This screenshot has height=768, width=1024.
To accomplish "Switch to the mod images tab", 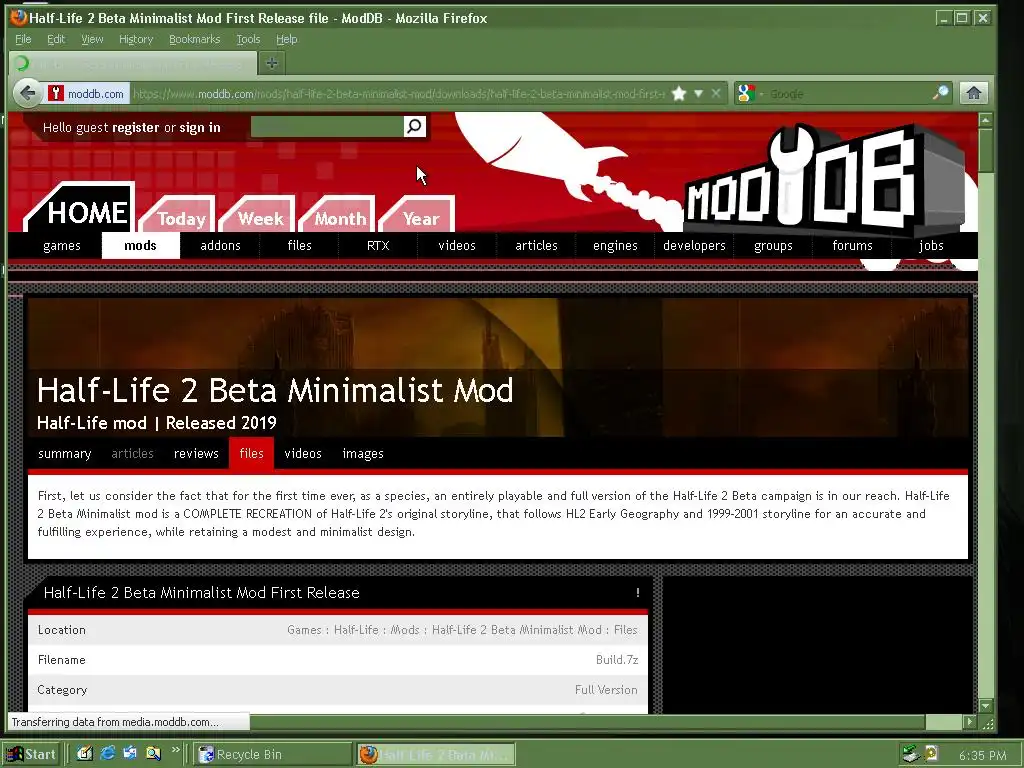I will [363, 453].
